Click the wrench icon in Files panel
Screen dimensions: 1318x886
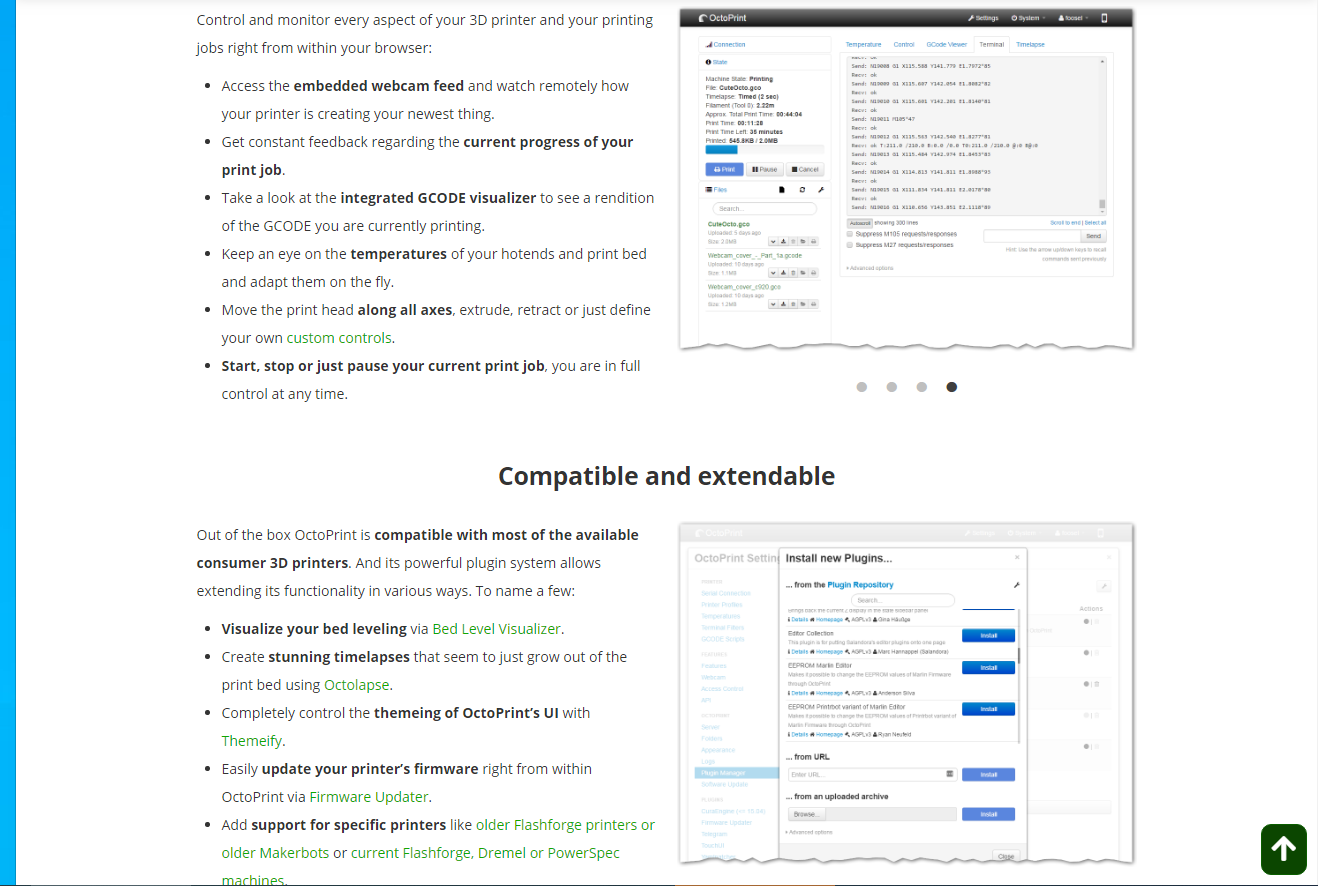click(x=820, y=189)
